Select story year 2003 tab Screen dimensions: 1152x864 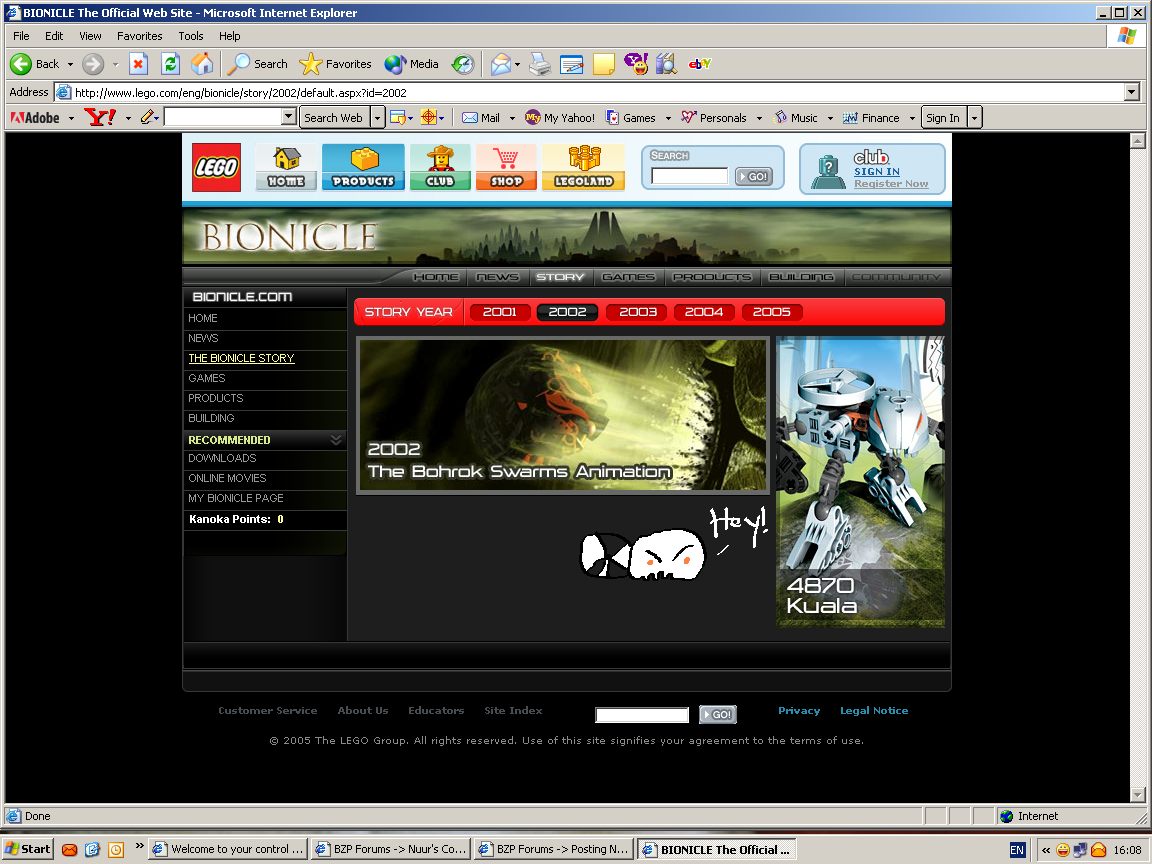tap(638, 312)
